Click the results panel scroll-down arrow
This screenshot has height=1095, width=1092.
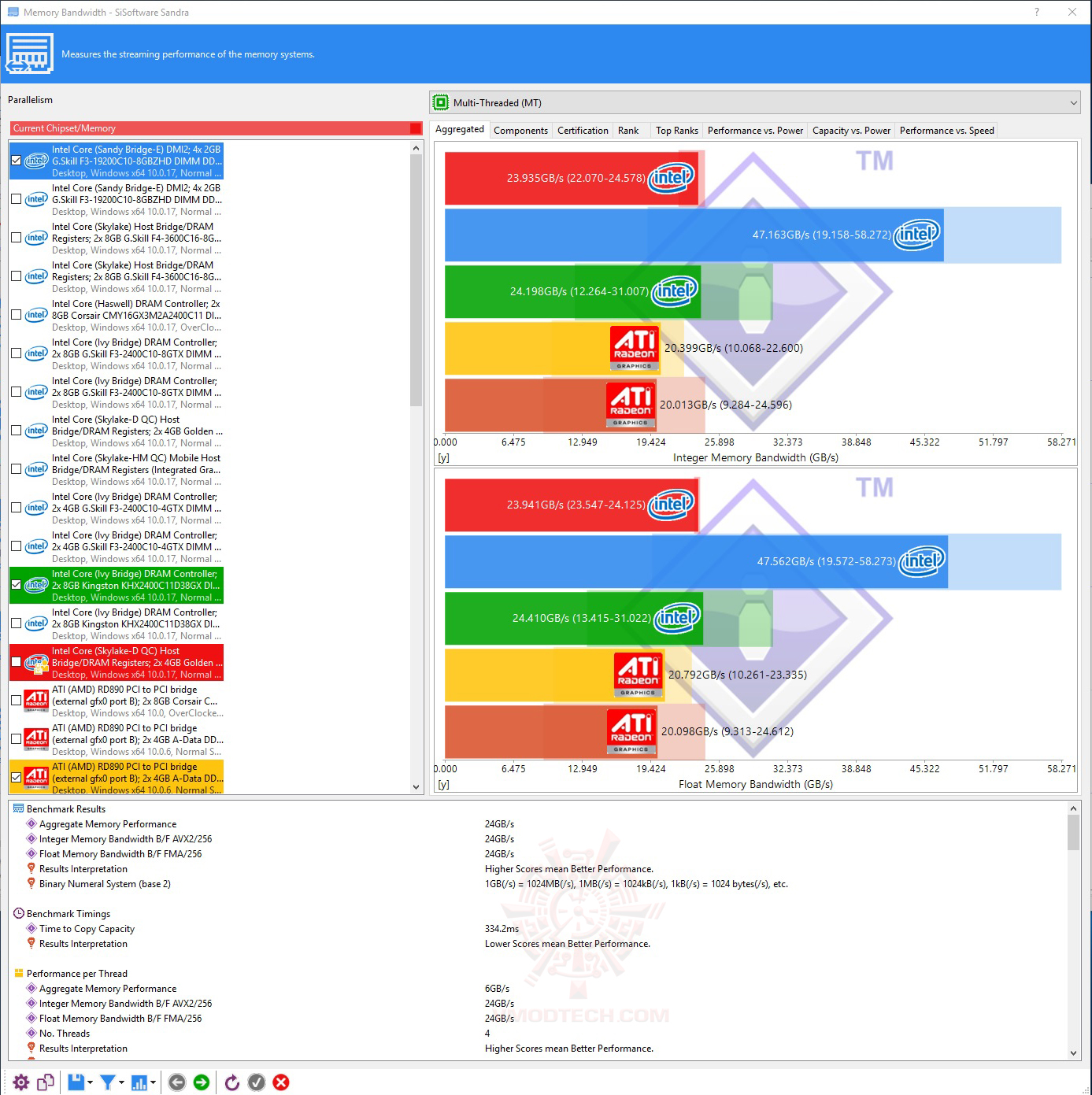pyautogui.click(x=1073, y=1053)
